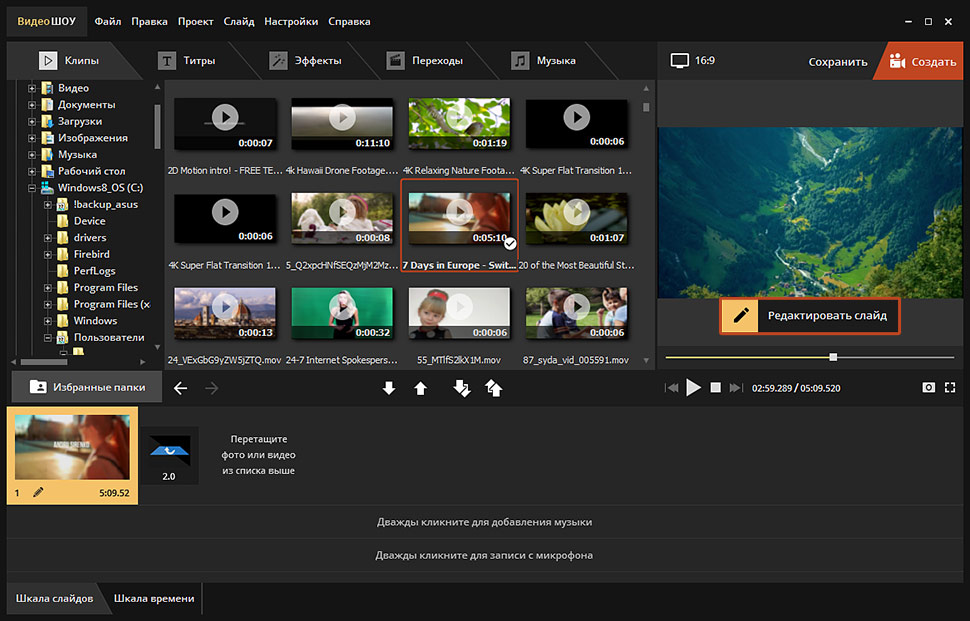The width and height of the screenshot is (970, 621).
Task: Add selected clip down to the timeline
Action: pos(388,388)
